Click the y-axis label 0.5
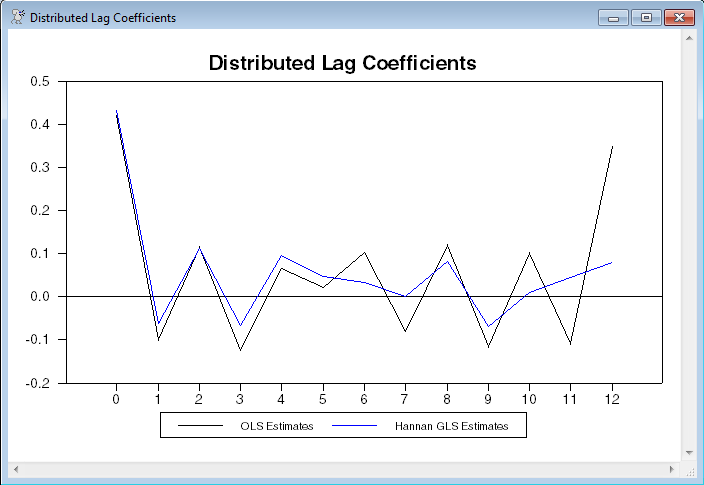The height and width of the screenshot is (485, 704). click(x=41, y=82)
